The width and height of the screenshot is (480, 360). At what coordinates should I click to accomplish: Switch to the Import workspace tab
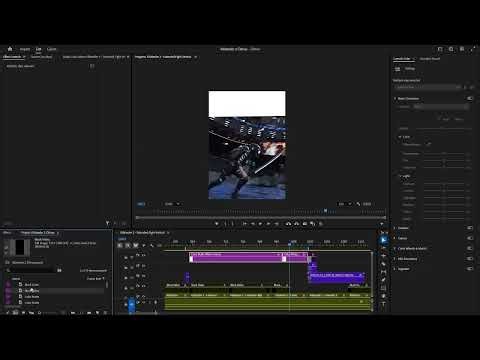(25, 49)
